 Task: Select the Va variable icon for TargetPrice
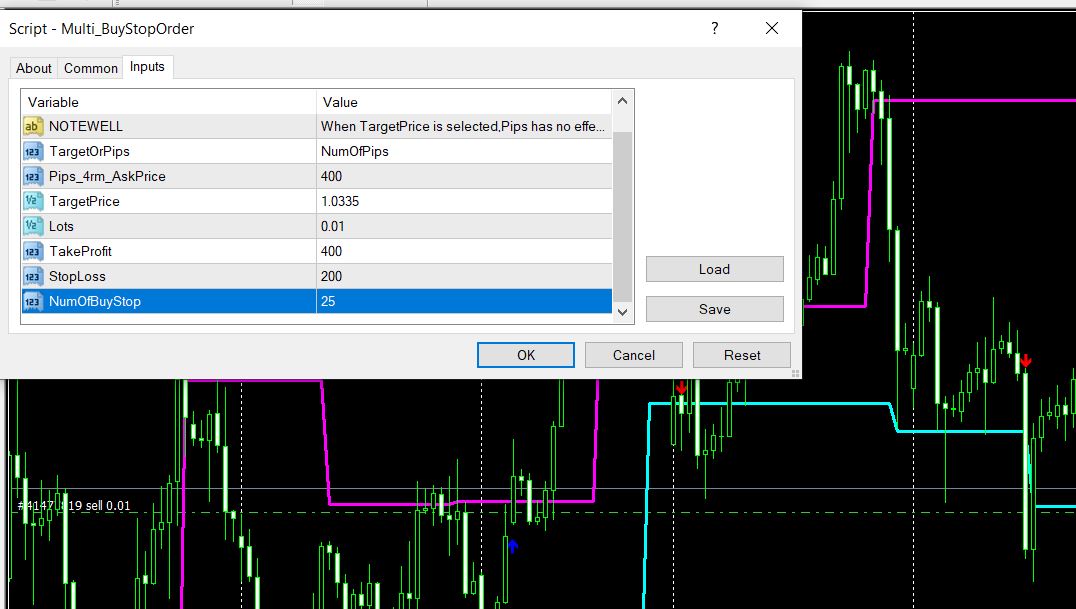[x=34, y=201]
